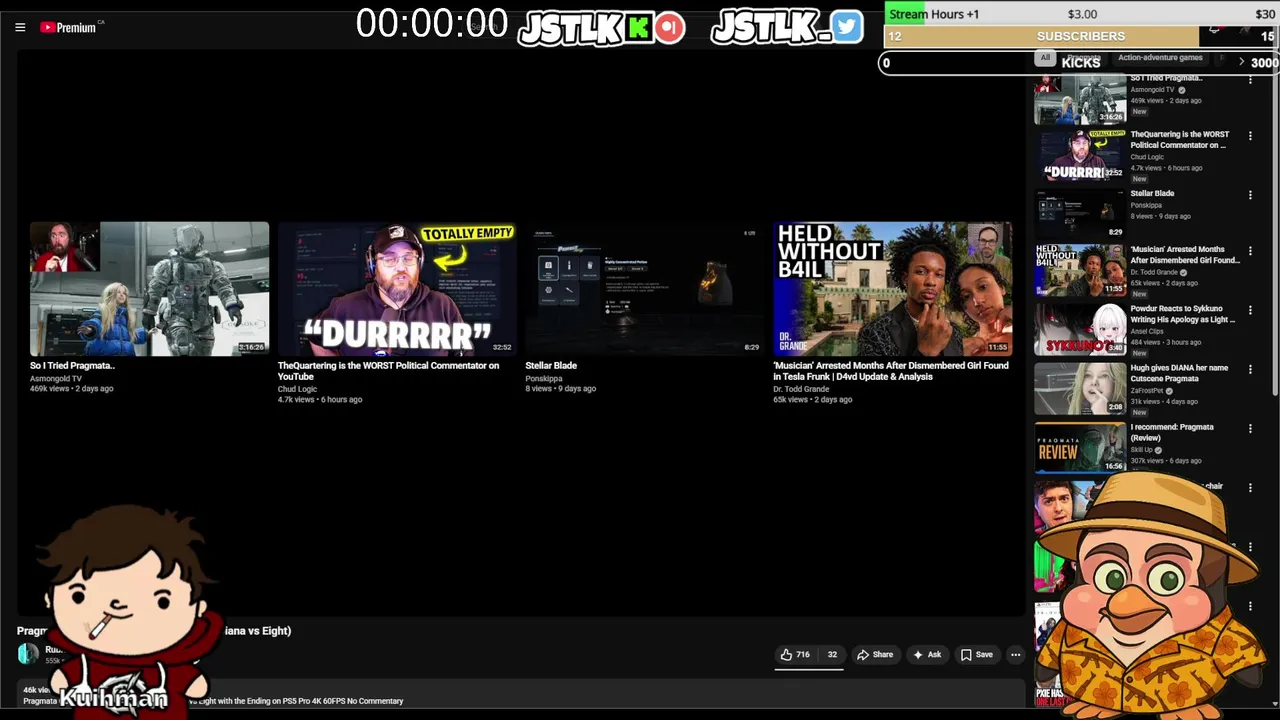
Task: Open the channel avatar beside the subscriber count
Action: pyautogui.click(x=28, y=653)
